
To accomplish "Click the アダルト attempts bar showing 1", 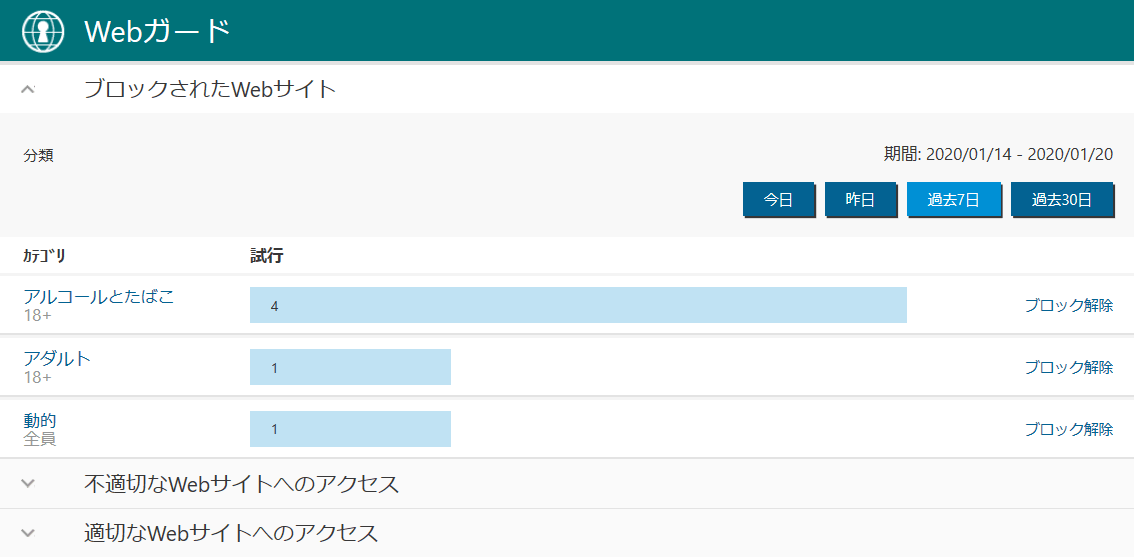I will tap(350, 367).
